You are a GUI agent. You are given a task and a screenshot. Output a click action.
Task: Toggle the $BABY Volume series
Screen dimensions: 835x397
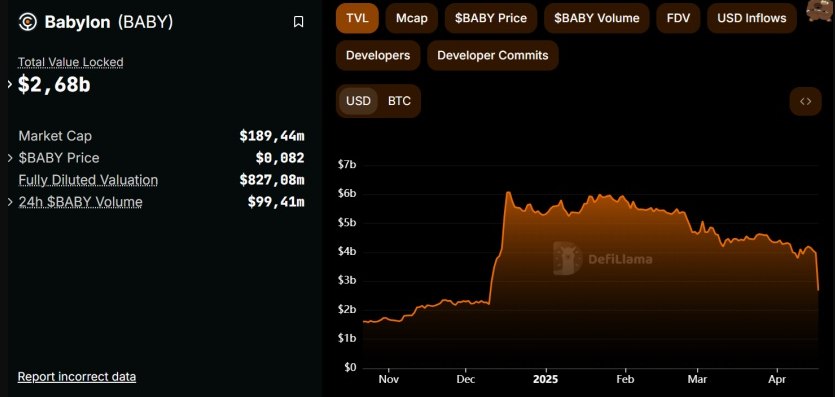pyautogui.click(x=596, y=18)
